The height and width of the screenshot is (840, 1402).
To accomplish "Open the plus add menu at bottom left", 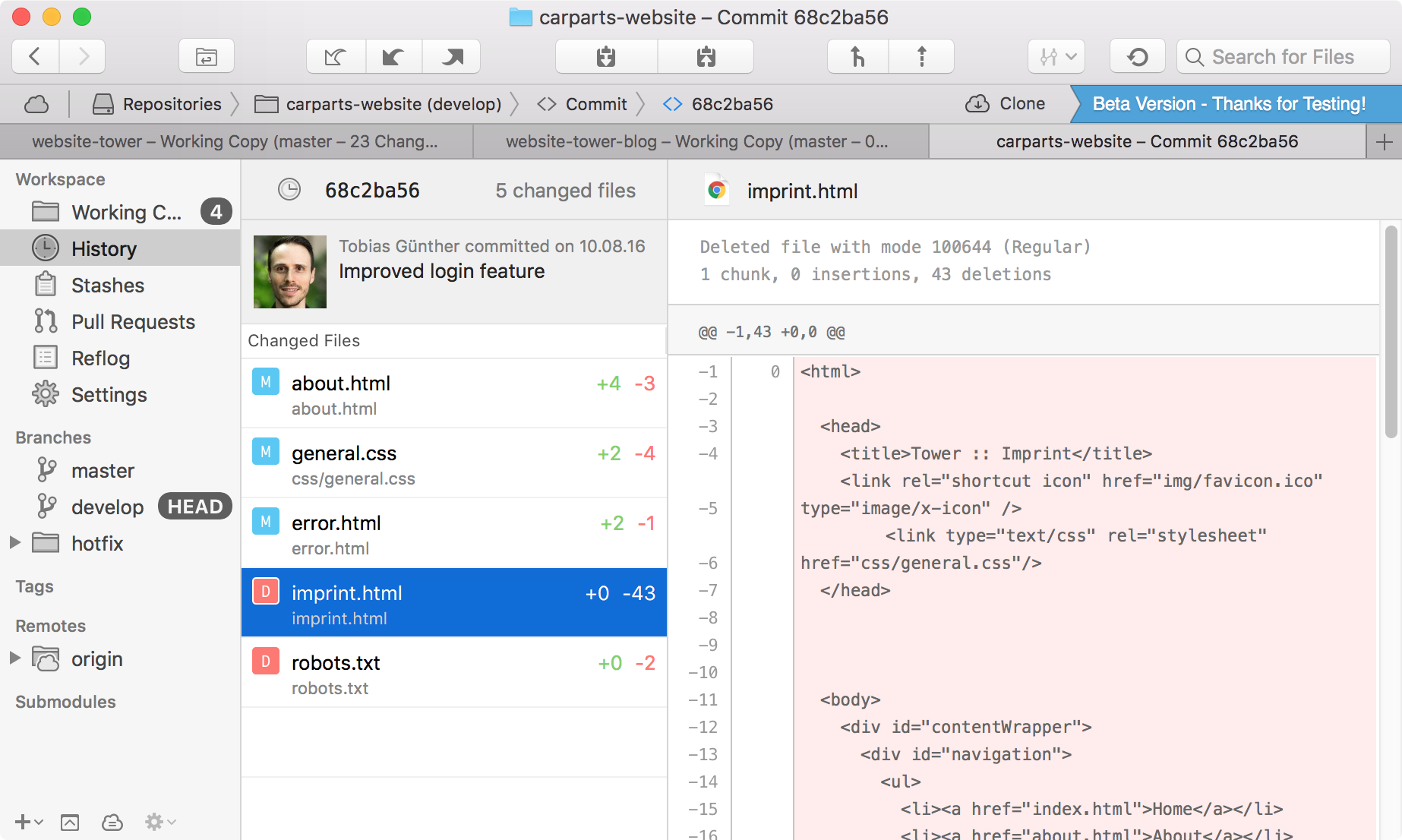I will coord(27,822).
